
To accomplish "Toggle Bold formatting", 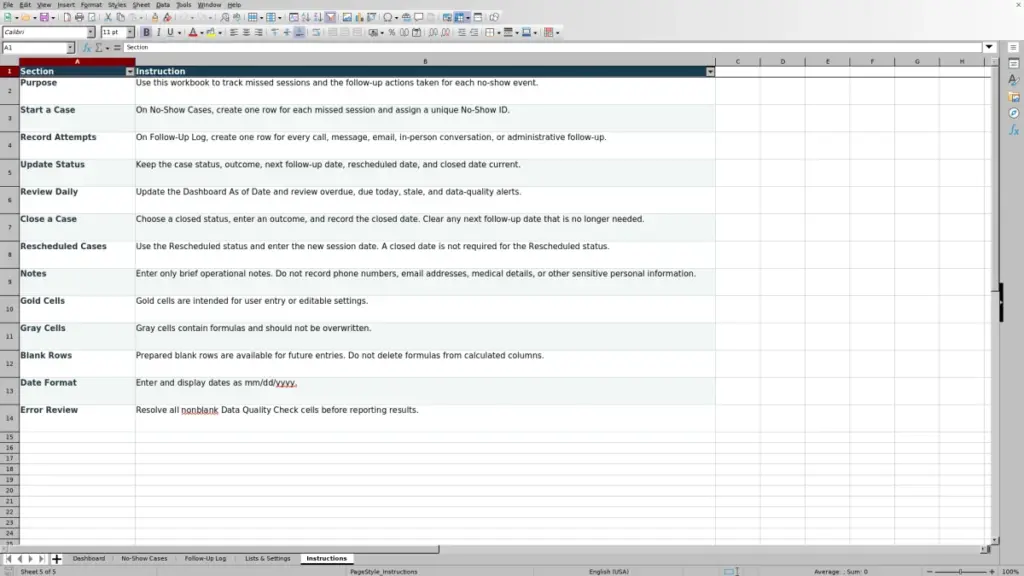I will [146, 33].
